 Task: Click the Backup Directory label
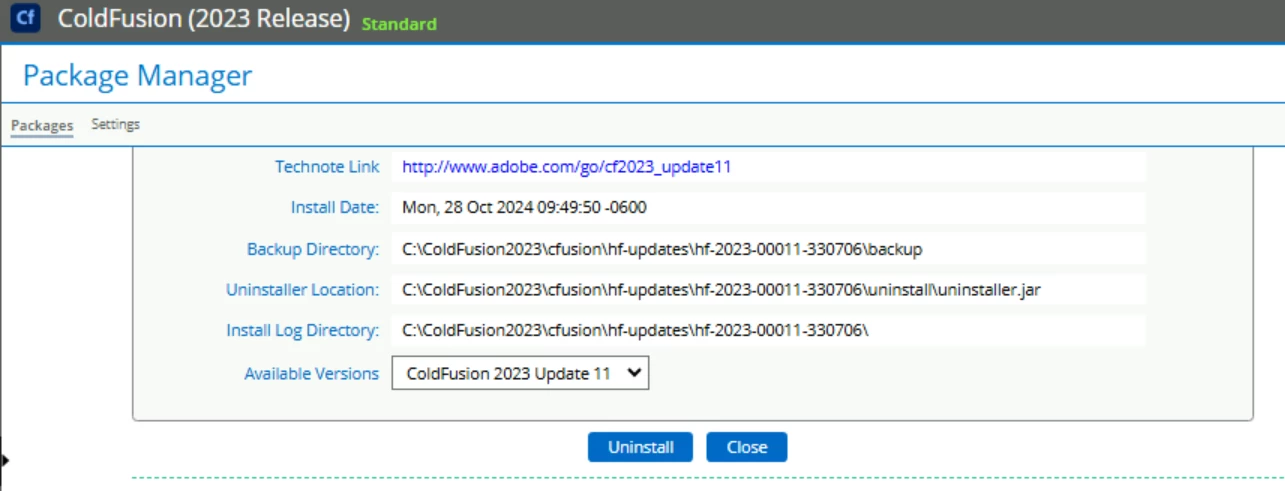313,249
